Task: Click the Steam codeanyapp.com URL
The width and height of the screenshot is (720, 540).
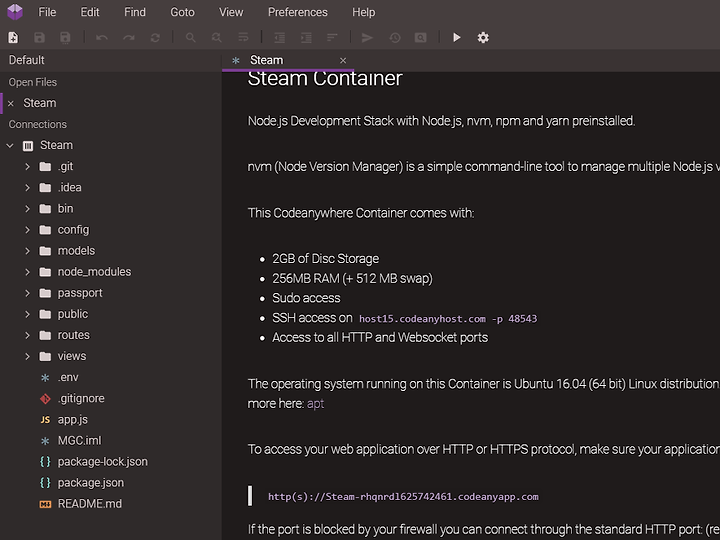Action: coord(403,497)
